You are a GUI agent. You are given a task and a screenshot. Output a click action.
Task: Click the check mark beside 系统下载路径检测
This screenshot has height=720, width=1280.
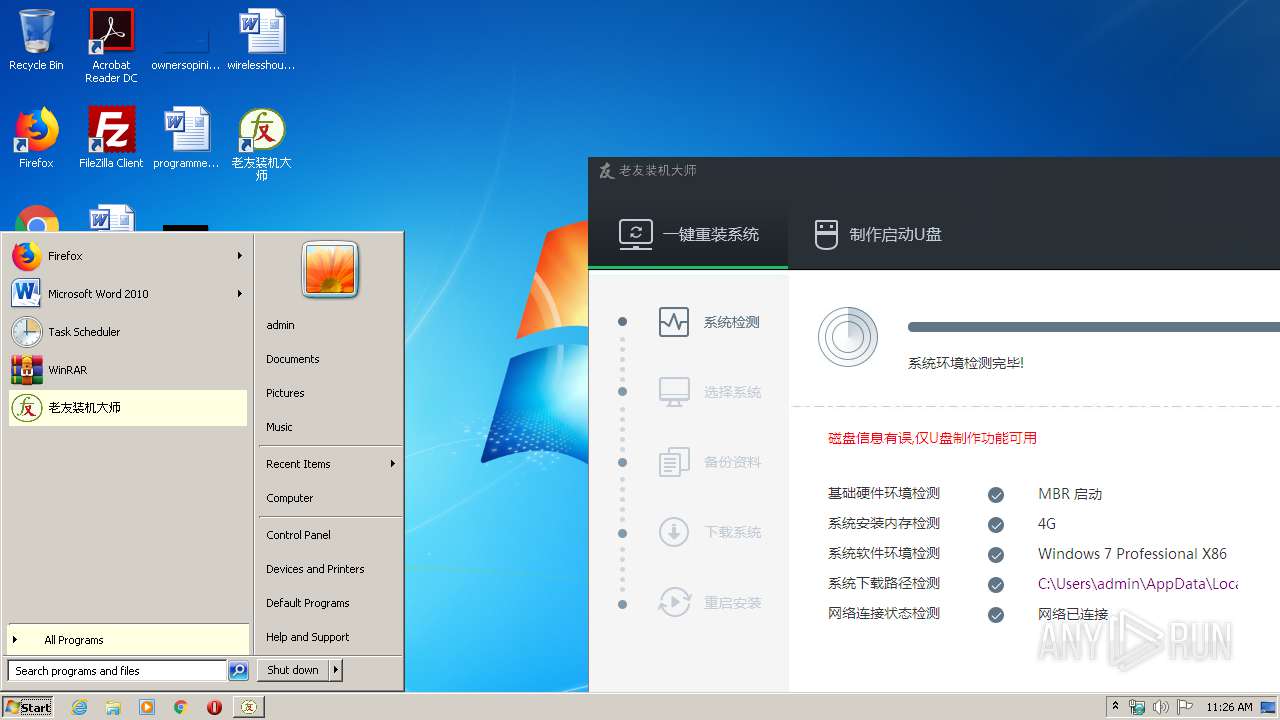(996, 585)
